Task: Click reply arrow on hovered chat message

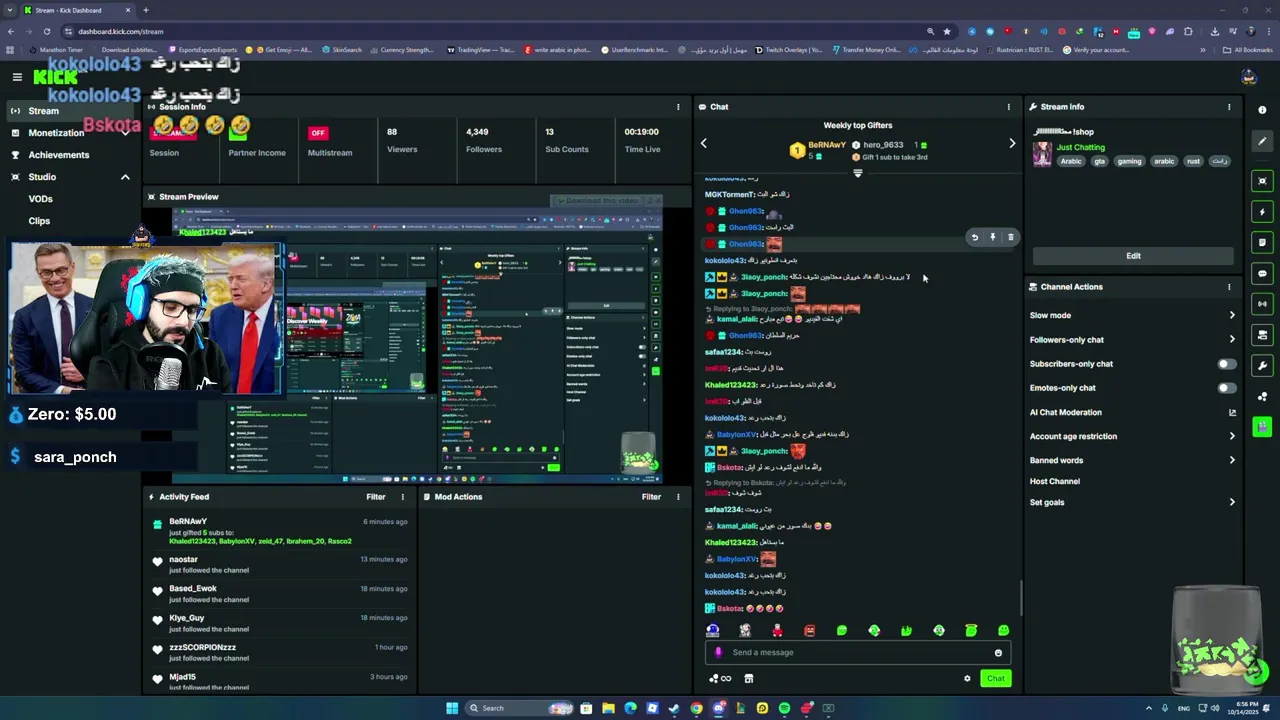Action: click(975, 238)
